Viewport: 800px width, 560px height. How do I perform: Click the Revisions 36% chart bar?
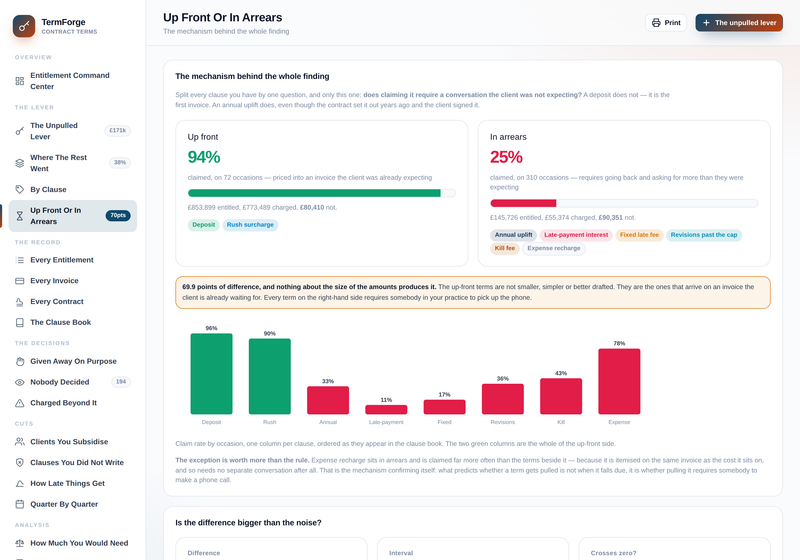[x=503, y=399]
